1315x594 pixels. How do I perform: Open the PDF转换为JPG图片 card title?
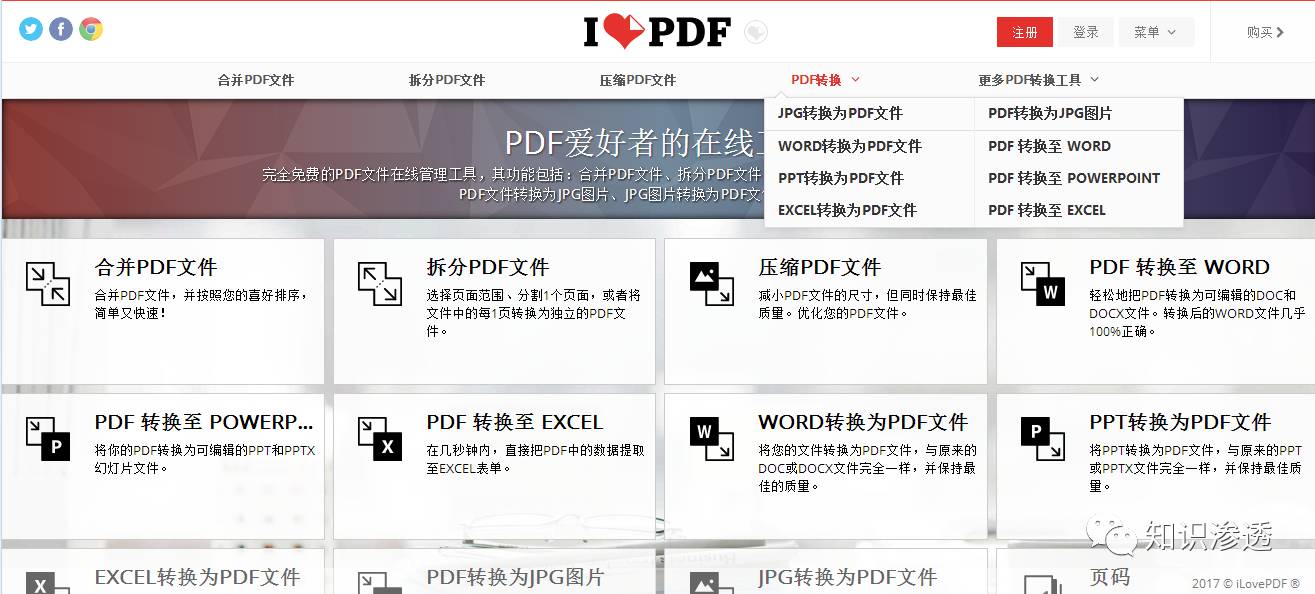coord(515,578)
